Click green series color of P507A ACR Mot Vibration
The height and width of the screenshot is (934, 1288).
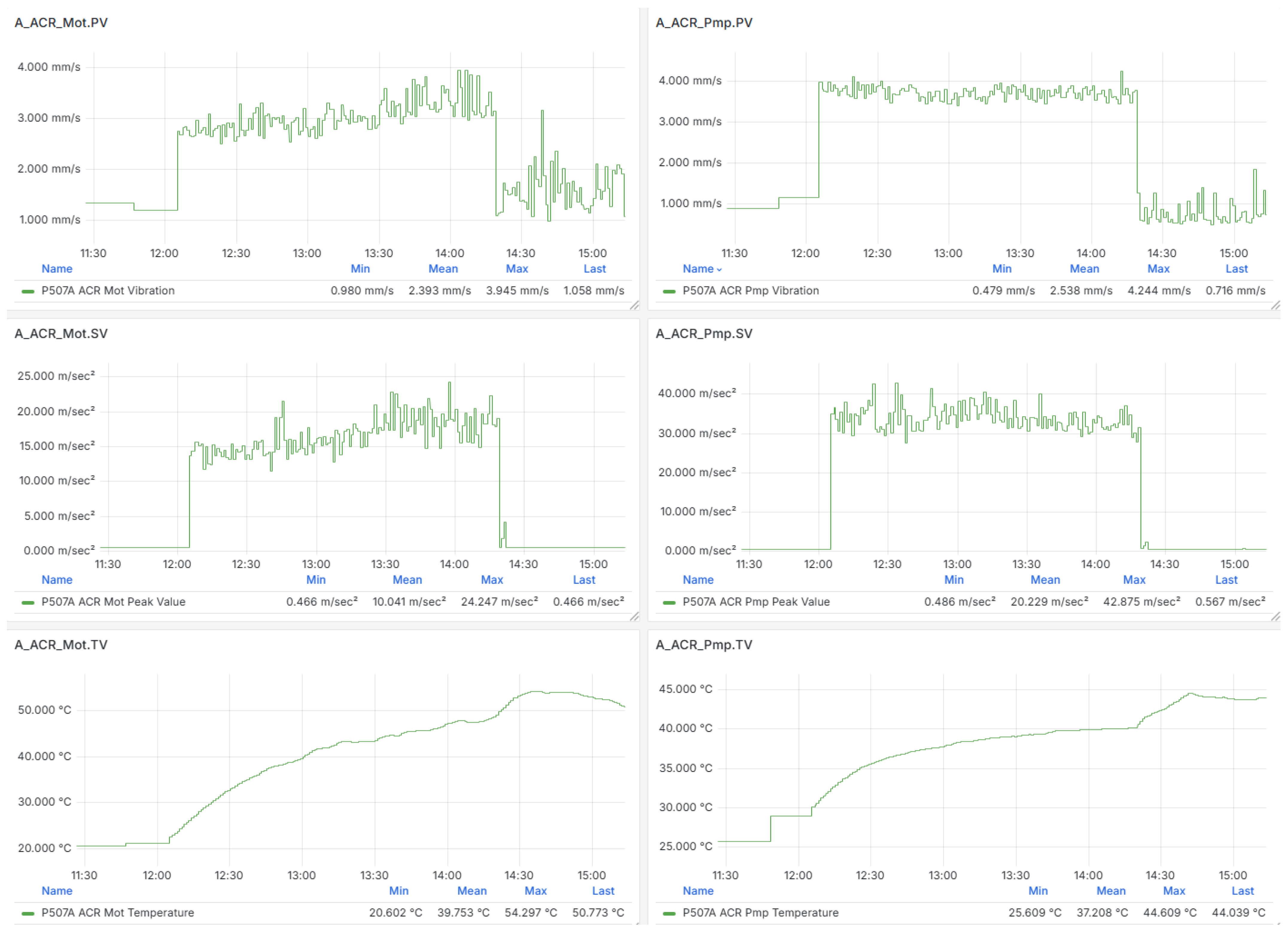[x=27, y=291]
